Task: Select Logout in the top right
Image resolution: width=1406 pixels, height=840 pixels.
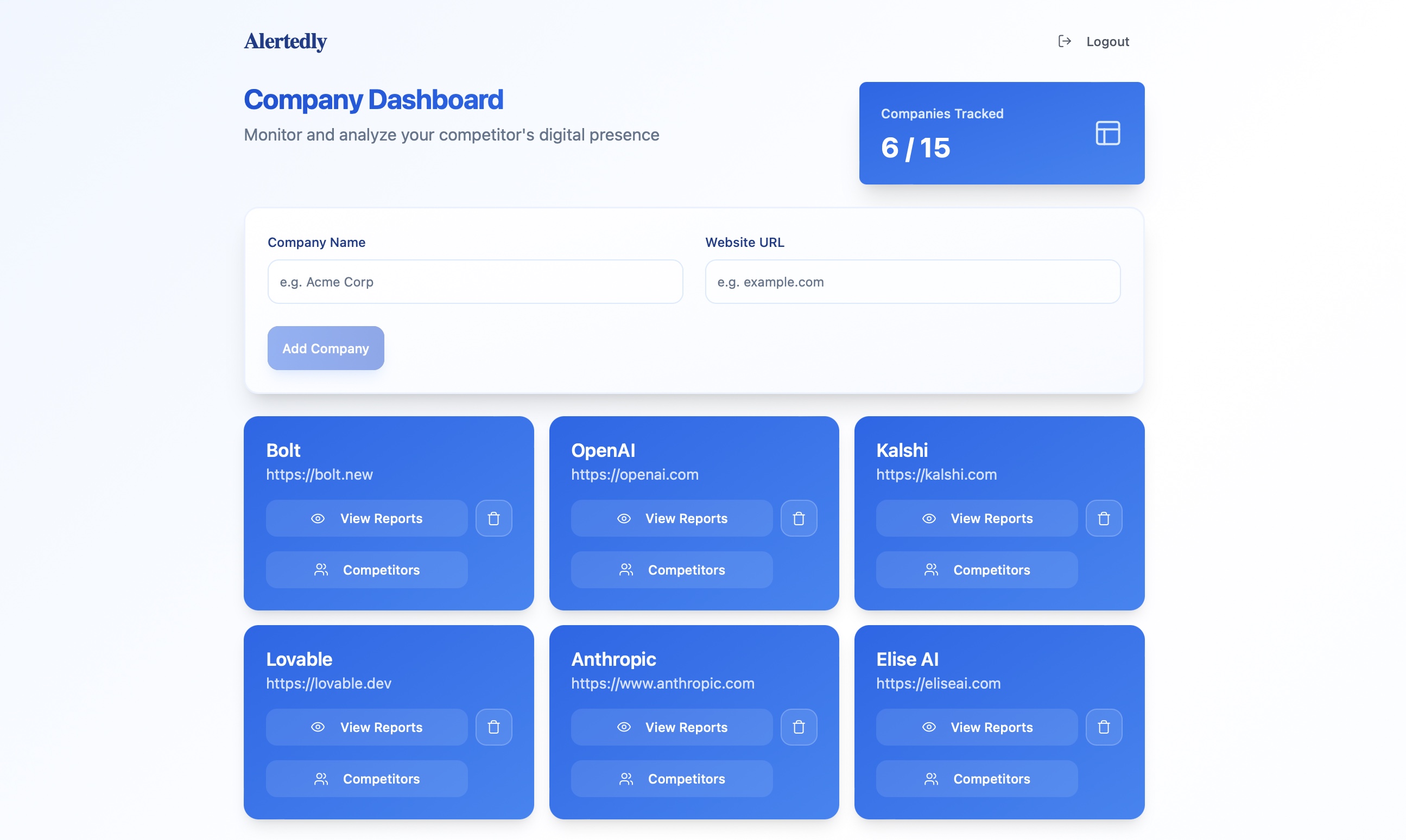Action: point(1107,41)
